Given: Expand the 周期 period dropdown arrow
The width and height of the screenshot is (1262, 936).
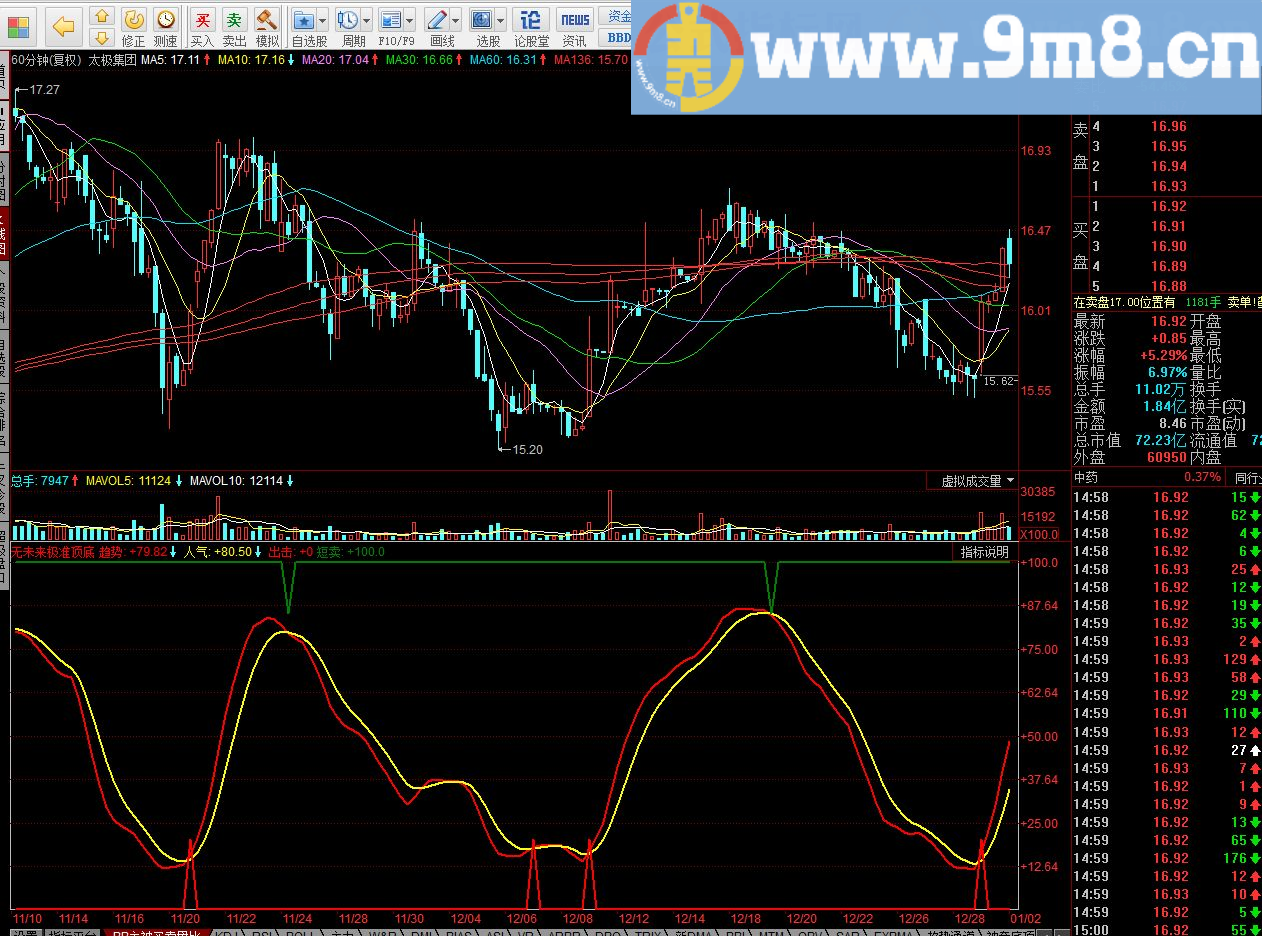Looking at the screenshot, I should (x=366, y=20).
